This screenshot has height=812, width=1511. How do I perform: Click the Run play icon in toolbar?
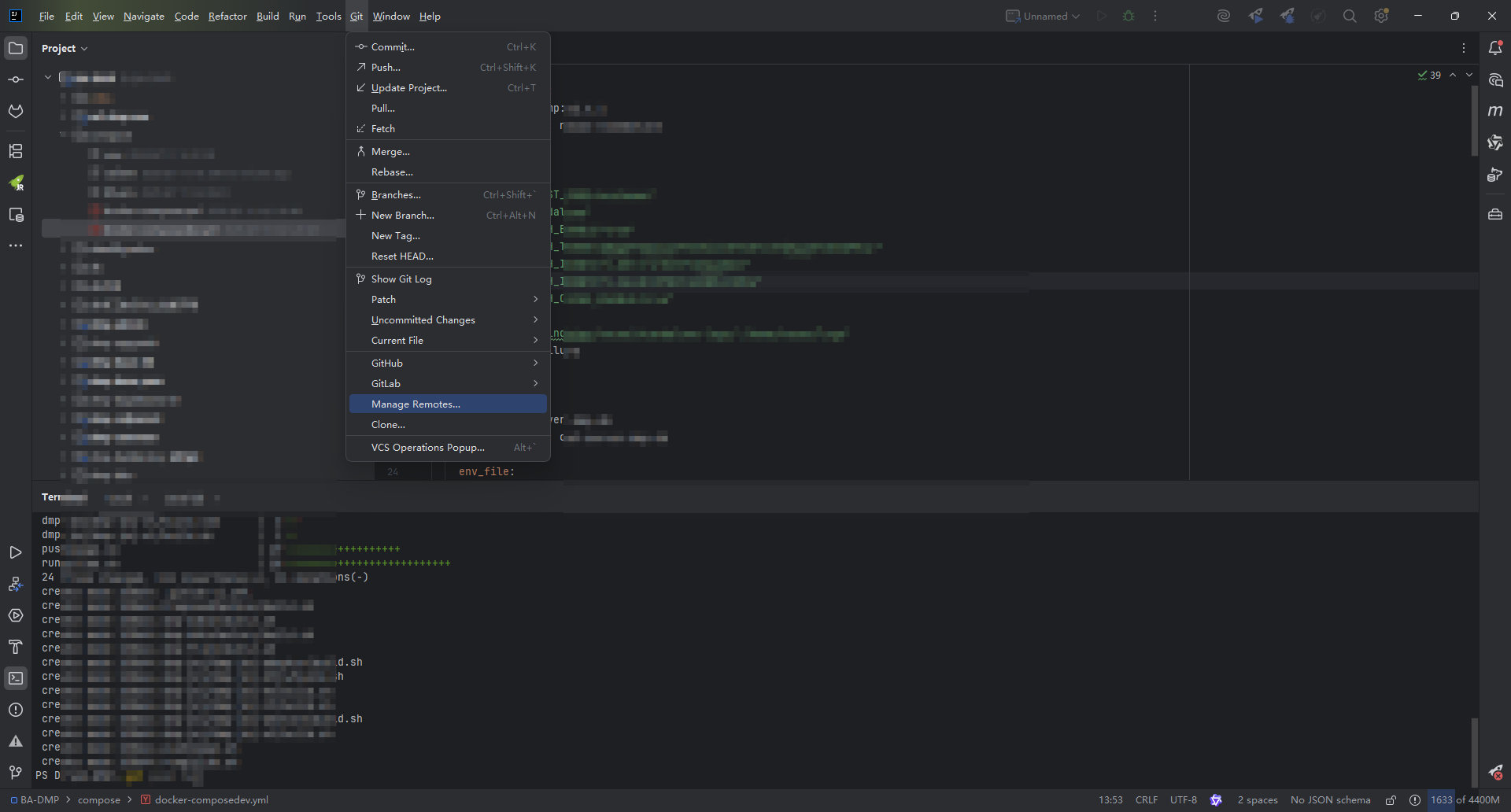tap(1102, 16)
